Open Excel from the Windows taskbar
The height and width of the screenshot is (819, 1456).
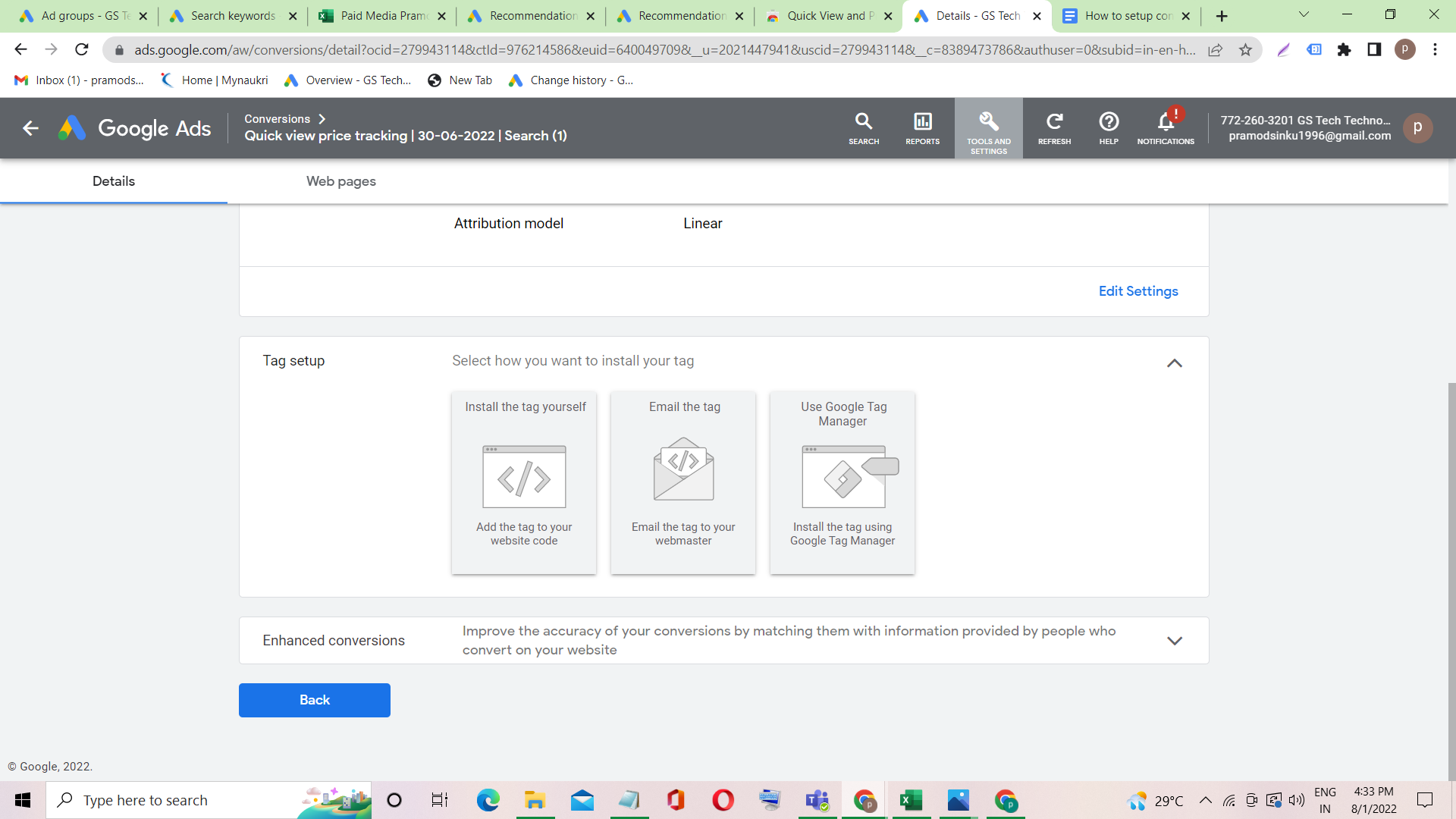[x=911, y=800]
